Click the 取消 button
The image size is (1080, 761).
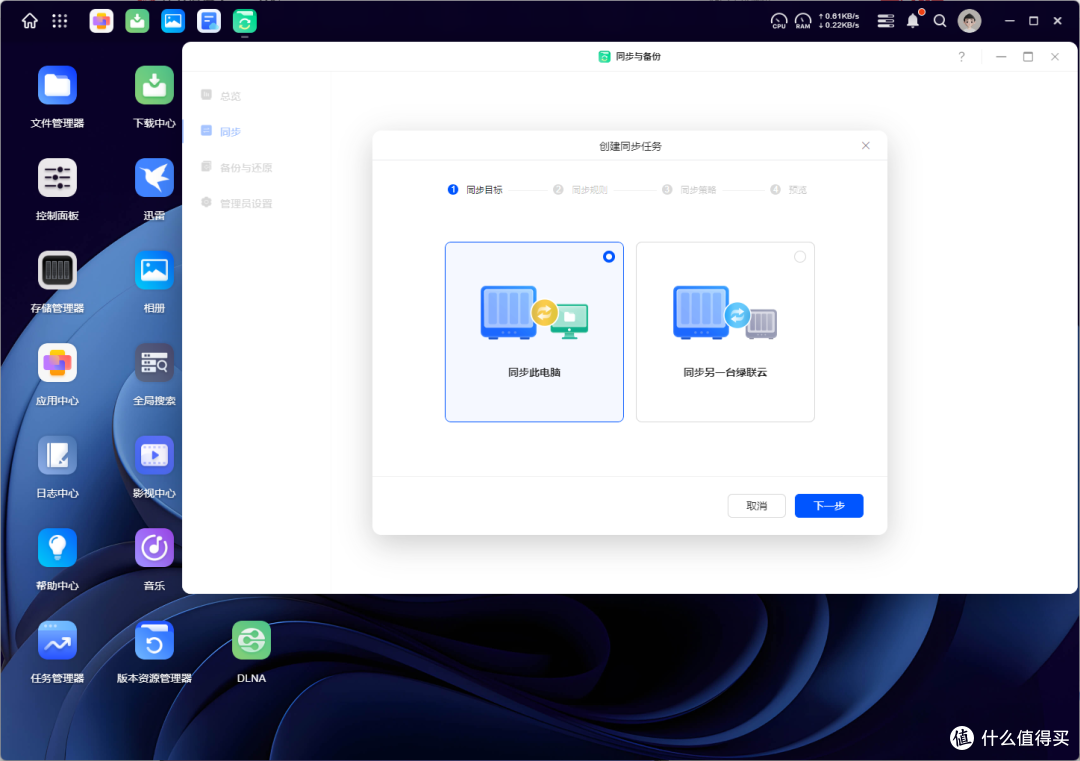coord(756,506)
